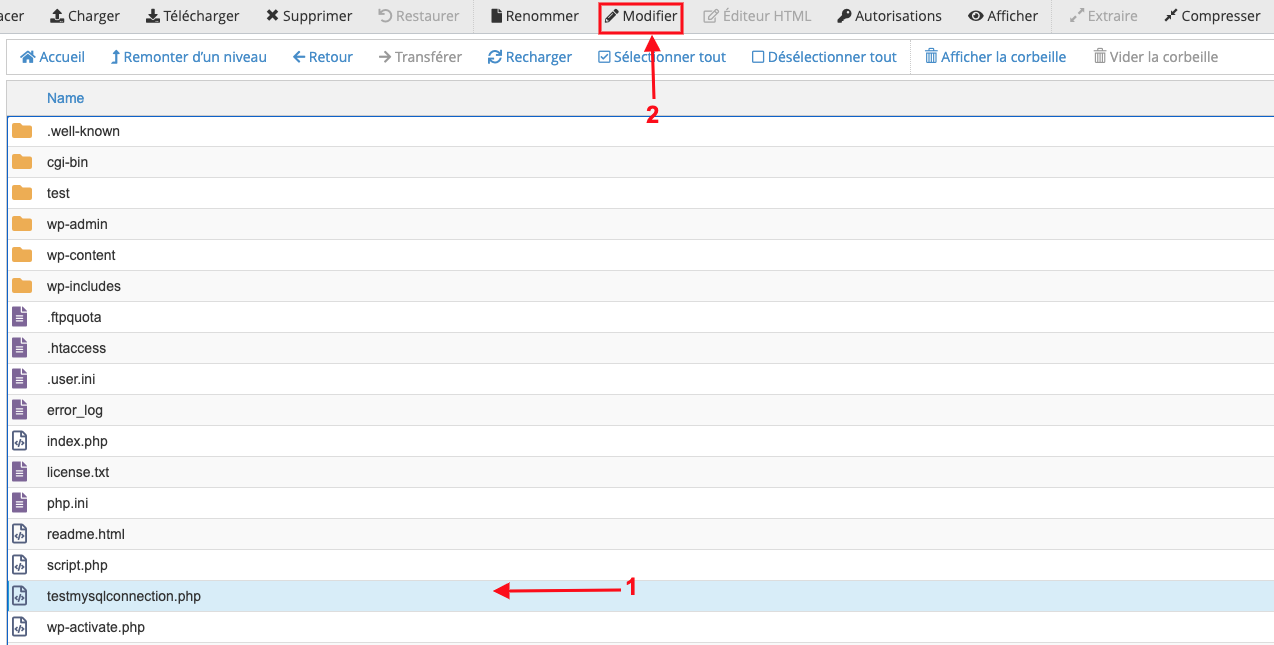Select the .htaccess file row
This screenshot has width=1274, height=645.
point(76,348)
